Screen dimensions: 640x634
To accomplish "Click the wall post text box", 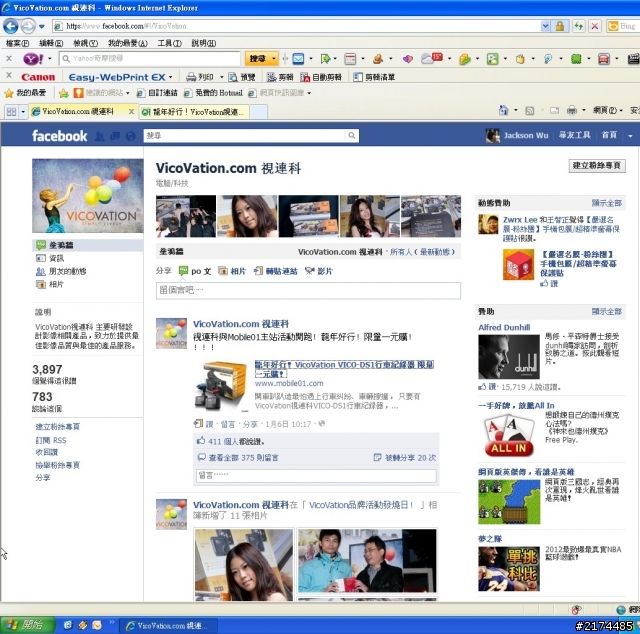I will [x=308, y=291].
